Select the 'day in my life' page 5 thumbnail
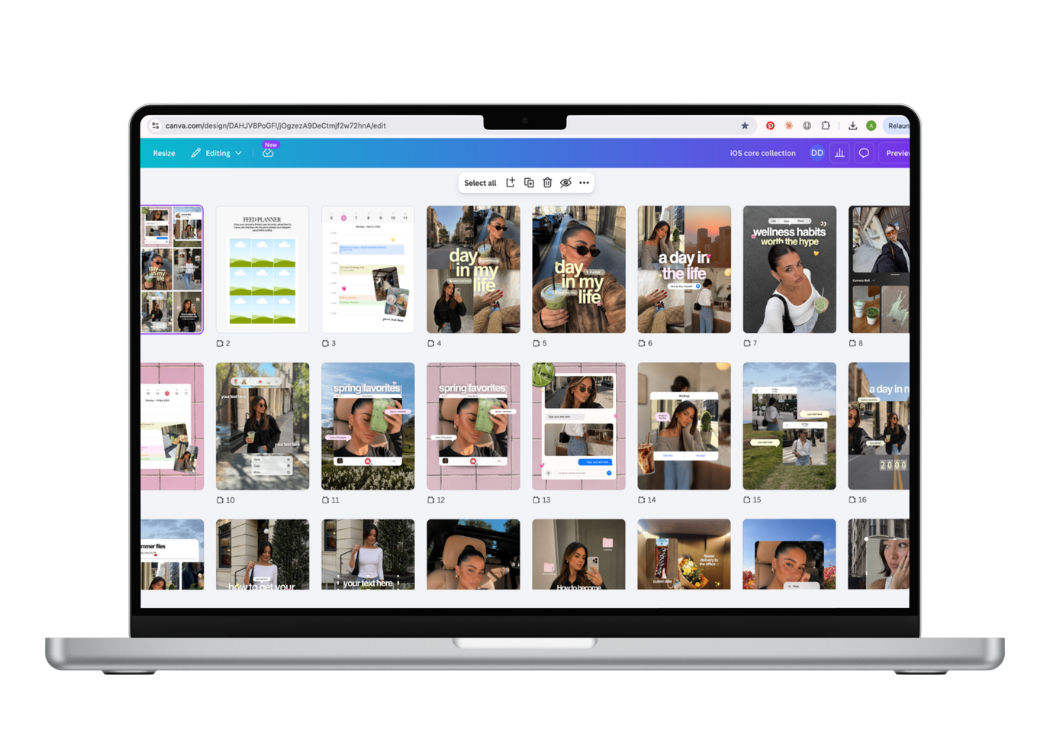Screen dimensions: 1050x750 coord(579,269)
